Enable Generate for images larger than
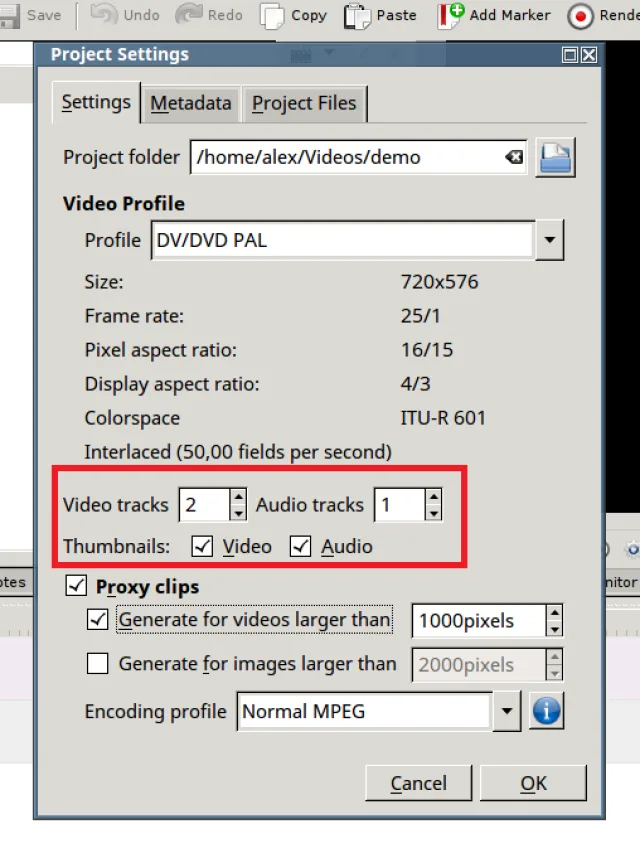 point(97,664)
